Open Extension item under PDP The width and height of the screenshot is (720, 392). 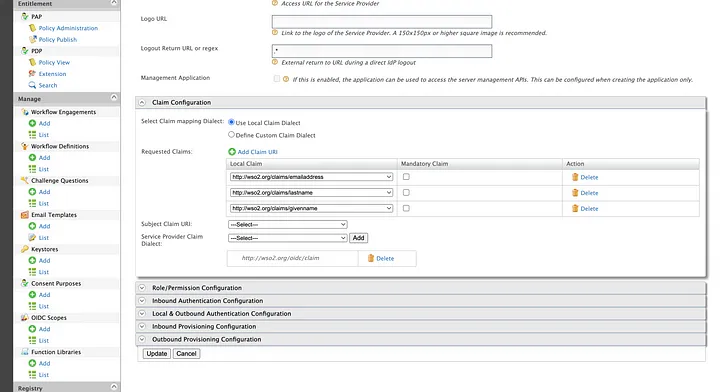point(52,73)
